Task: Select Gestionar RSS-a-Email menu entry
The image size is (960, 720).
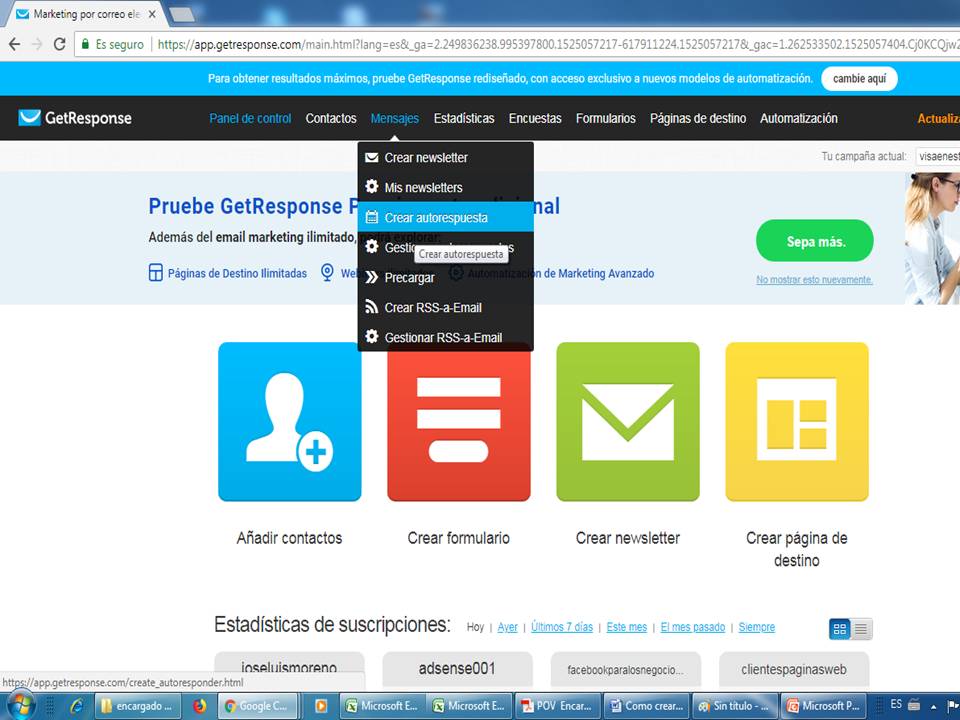Action: pos(442,338)
